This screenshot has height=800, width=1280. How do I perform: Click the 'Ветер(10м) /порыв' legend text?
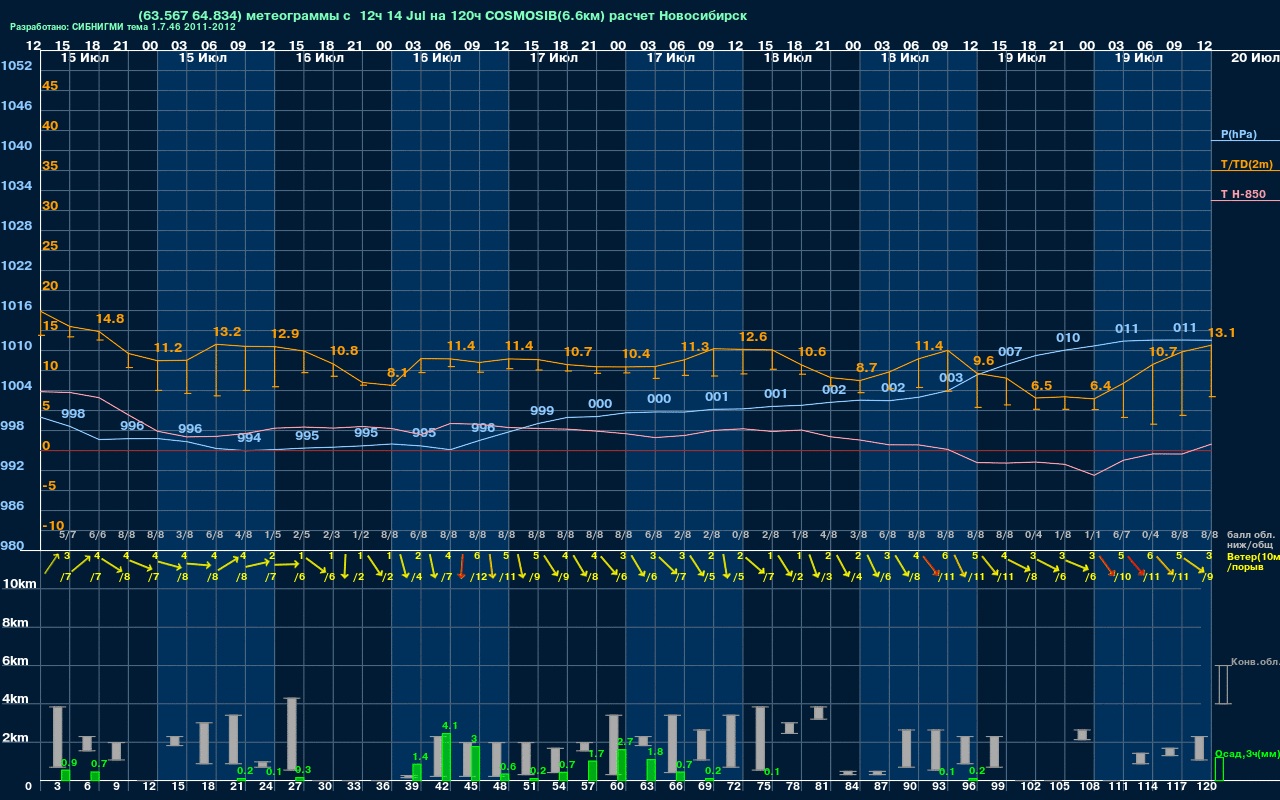(1254, 561)
